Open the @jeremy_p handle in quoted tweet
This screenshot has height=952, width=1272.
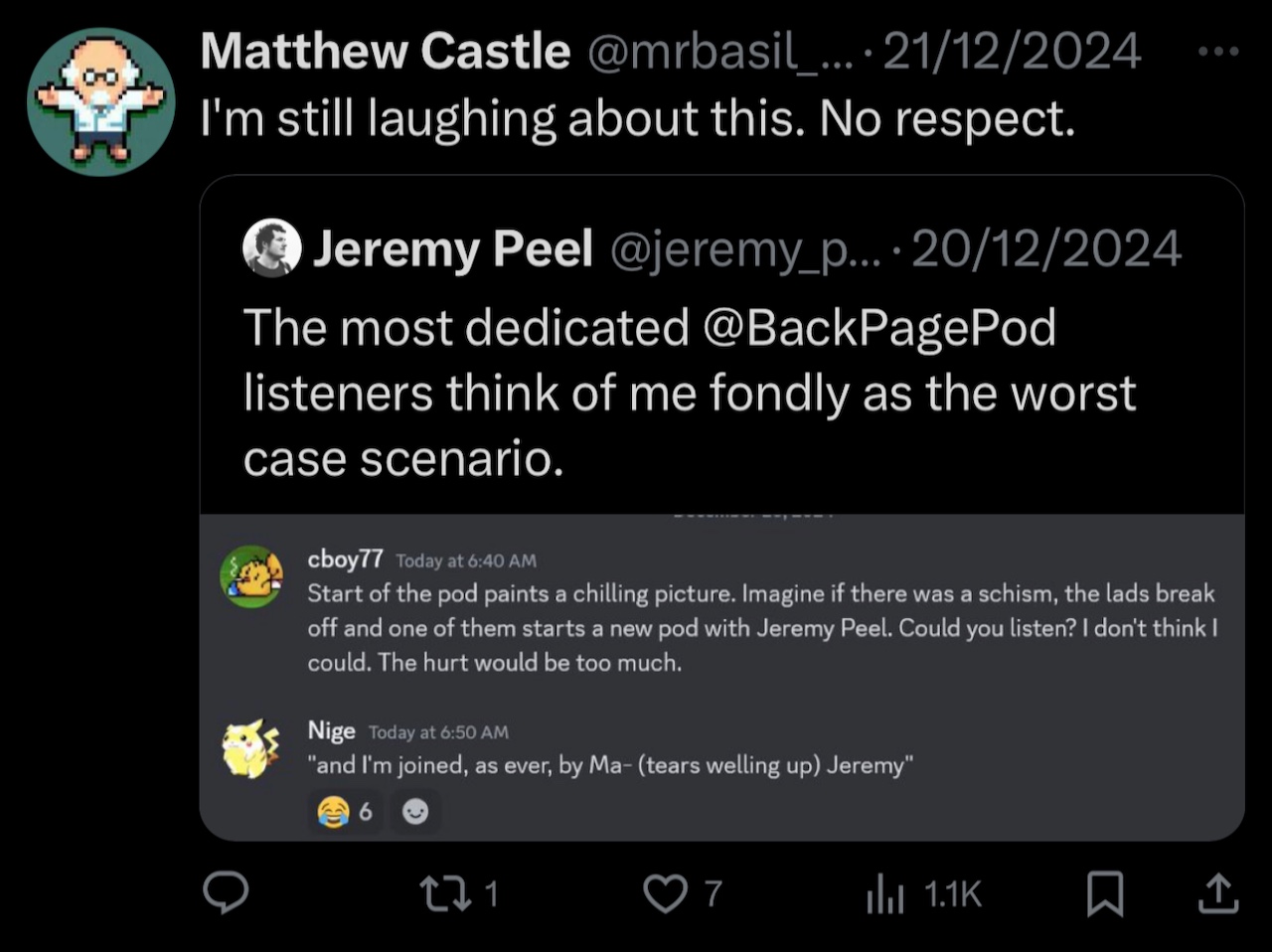click(x=747, y=249)
